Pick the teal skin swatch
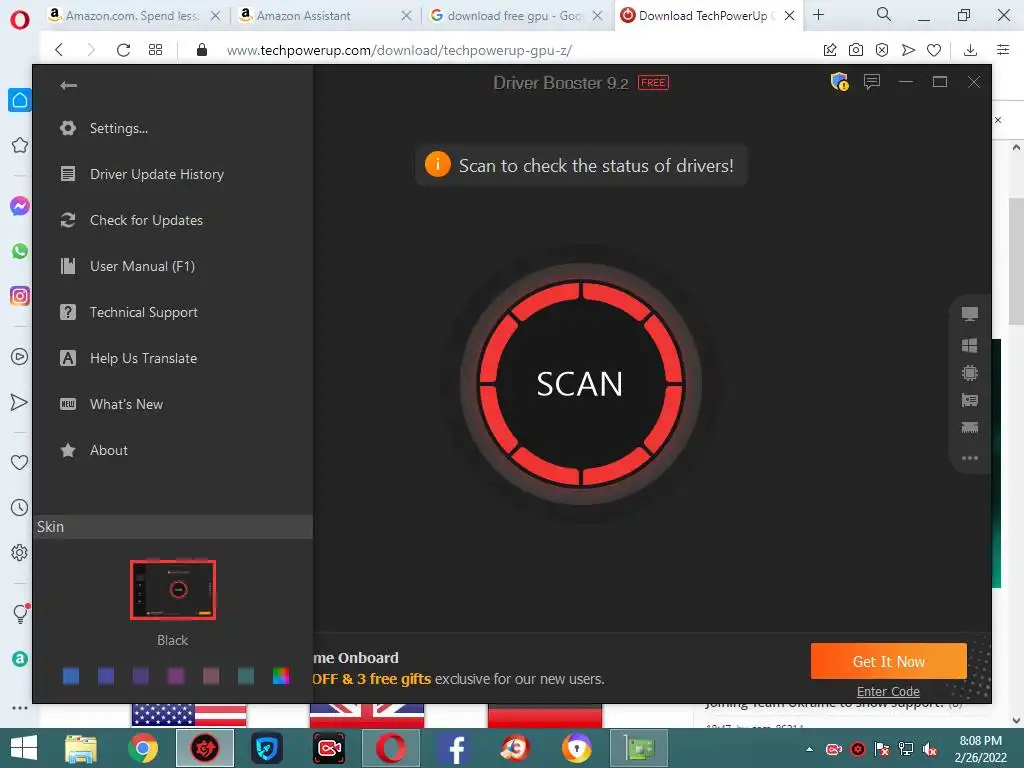This screenshot has height=768, width=1024. pyautogui.click(x=246, y=676)
